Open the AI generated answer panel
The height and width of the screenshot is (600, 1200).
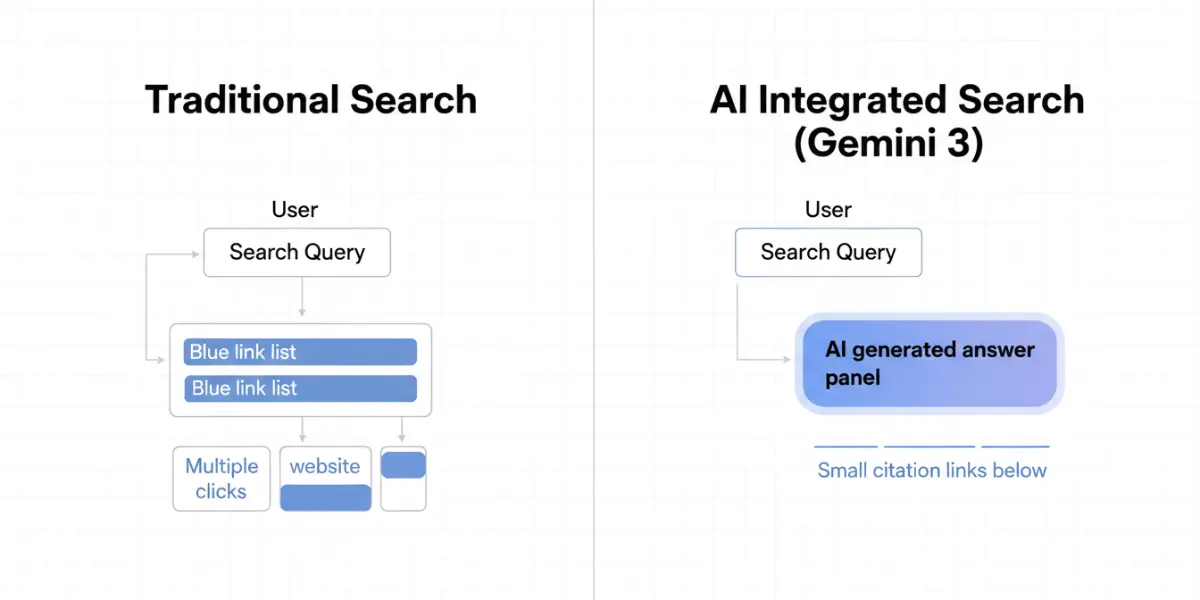coord(929,364)
